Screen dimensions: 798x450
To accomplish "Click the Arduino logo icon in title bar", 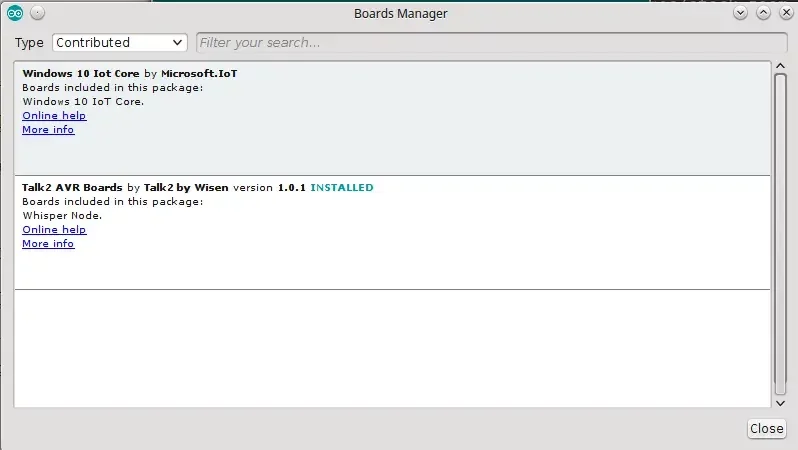I will [15, 13].
